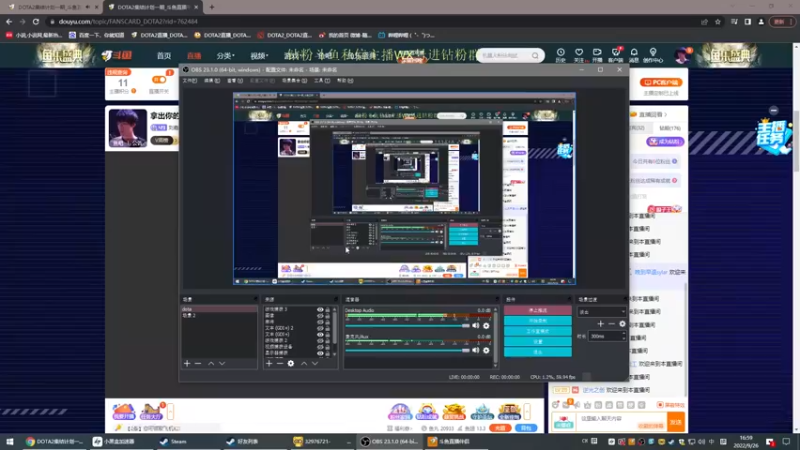
Task: Click the 发送 chat send button
Action: [676, 422]
